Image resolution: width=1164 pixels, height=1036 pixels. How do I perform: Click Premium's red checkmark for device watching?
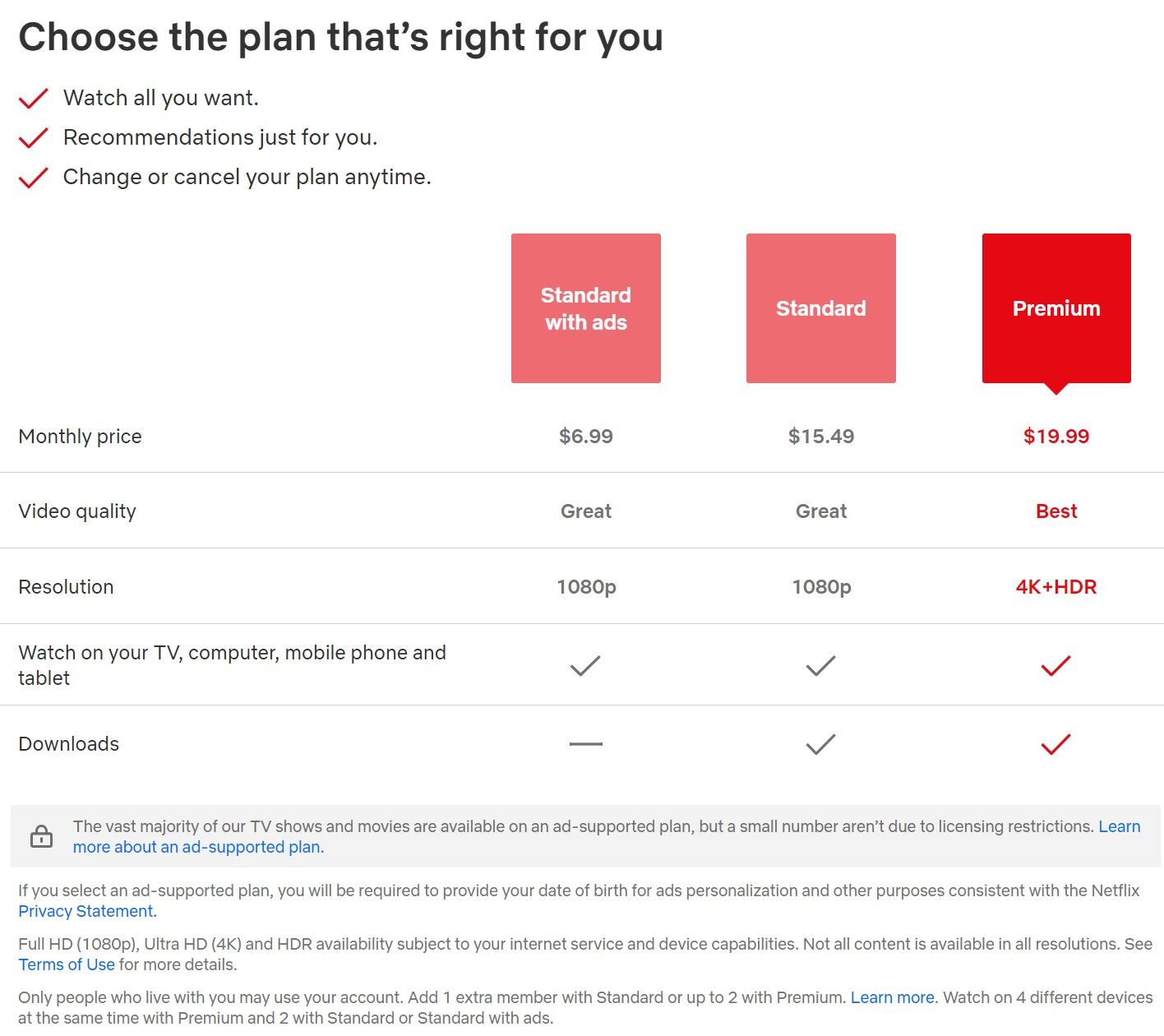pyautogui.click(x=1056, y=666)
